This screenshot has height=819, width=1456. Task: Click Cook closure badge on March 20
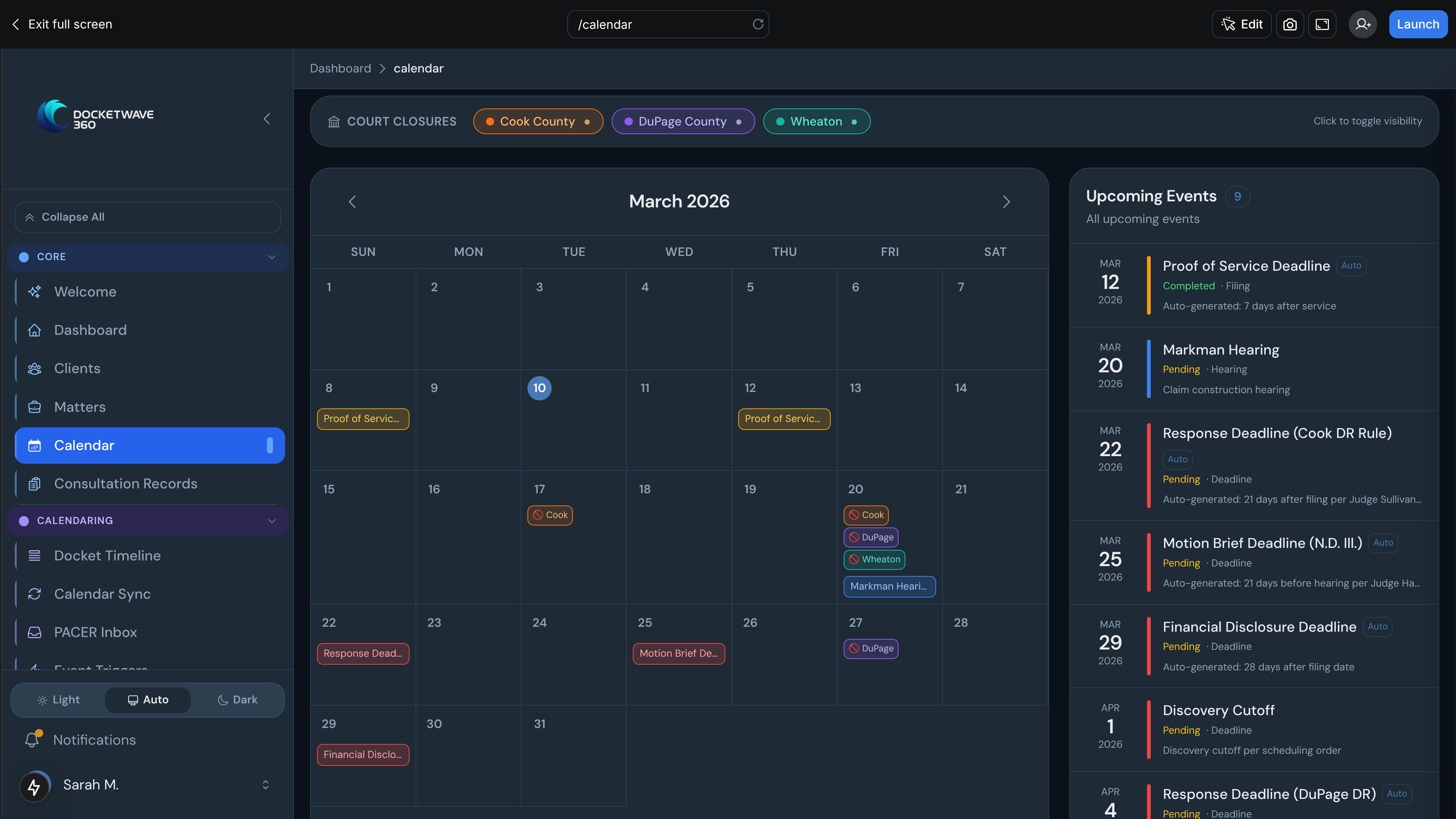click(x=866, y=515)
